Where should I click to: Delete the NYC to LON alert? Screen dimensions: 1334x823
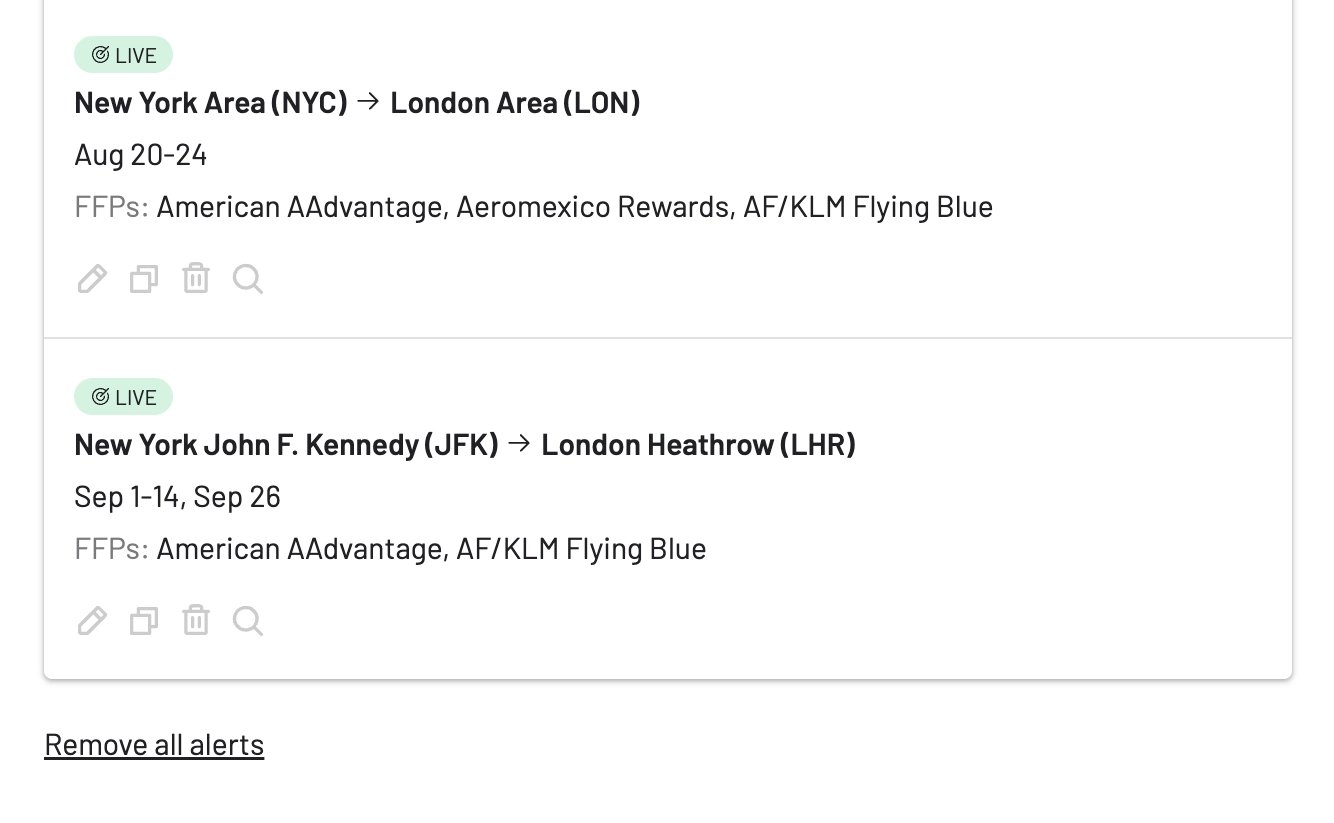[x=196, y=279]
